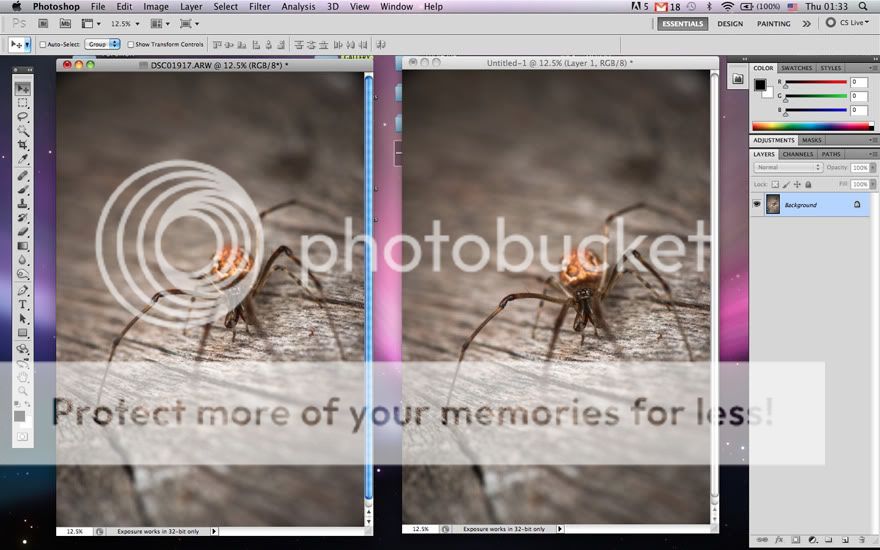
Task: Open the Filter menu
Action: click(259, 6)
